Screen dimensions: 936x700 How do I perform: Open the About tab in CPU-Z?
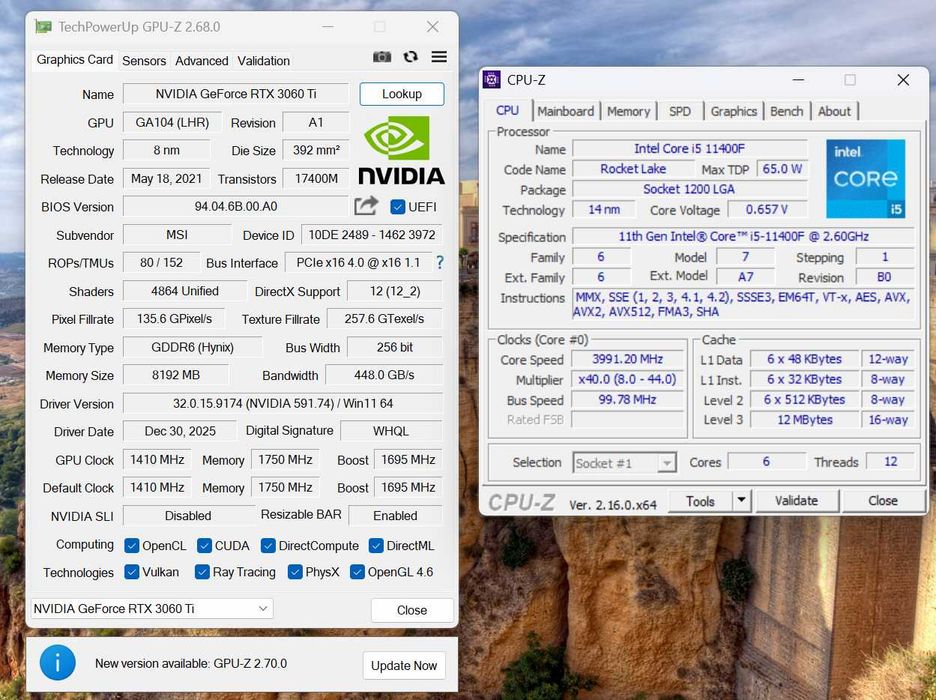[834, 111]
